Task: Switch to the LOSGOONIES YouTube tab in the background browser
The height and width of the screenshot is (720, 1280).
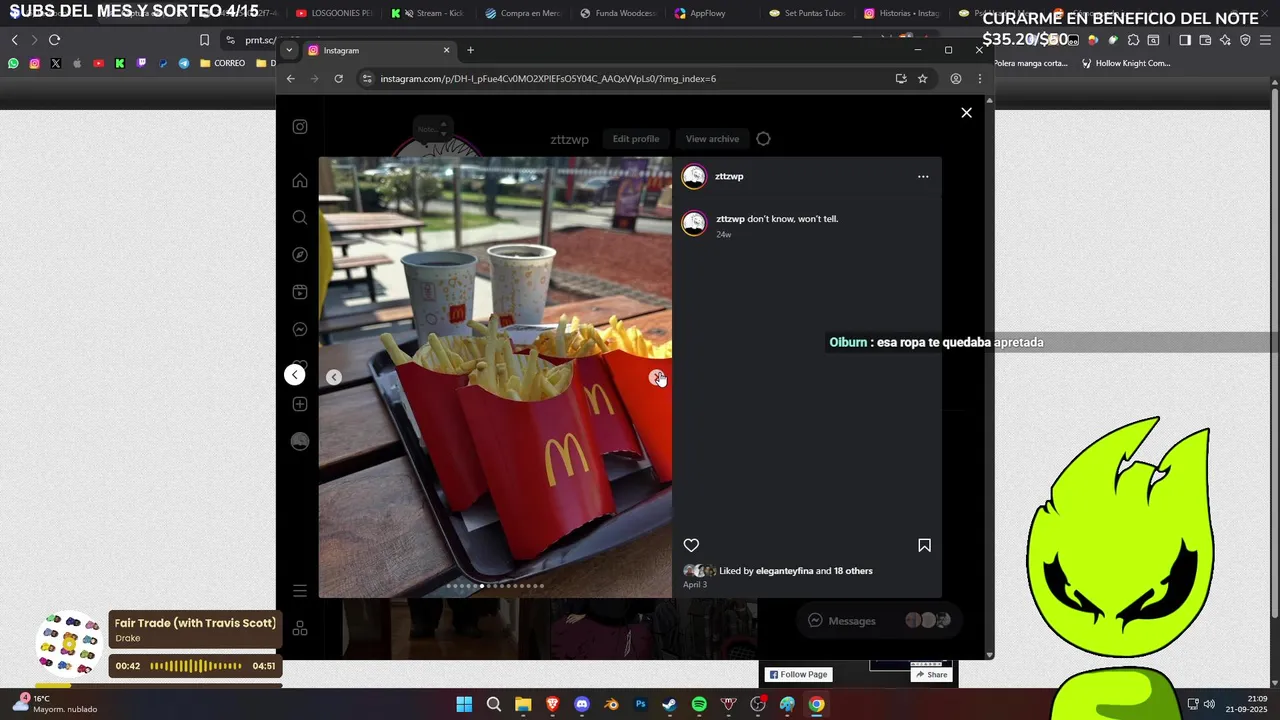Action: [x=335, y=14]
